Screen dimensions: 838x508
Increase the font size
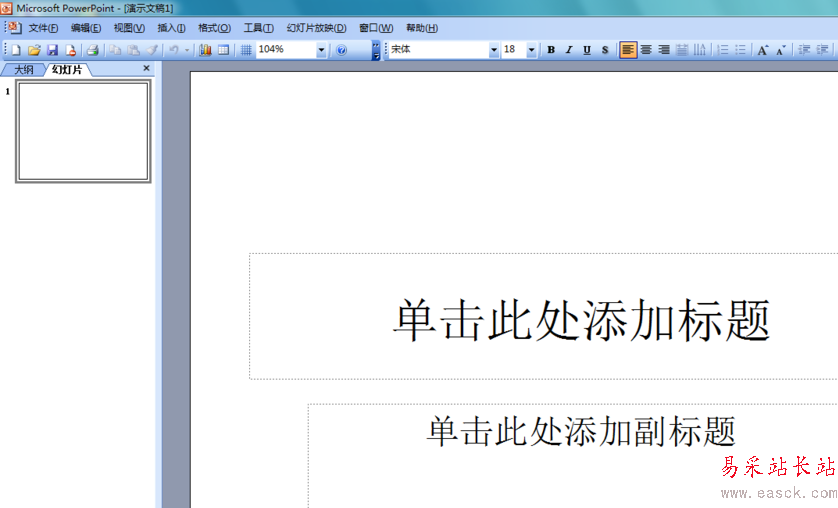point(763,50)
